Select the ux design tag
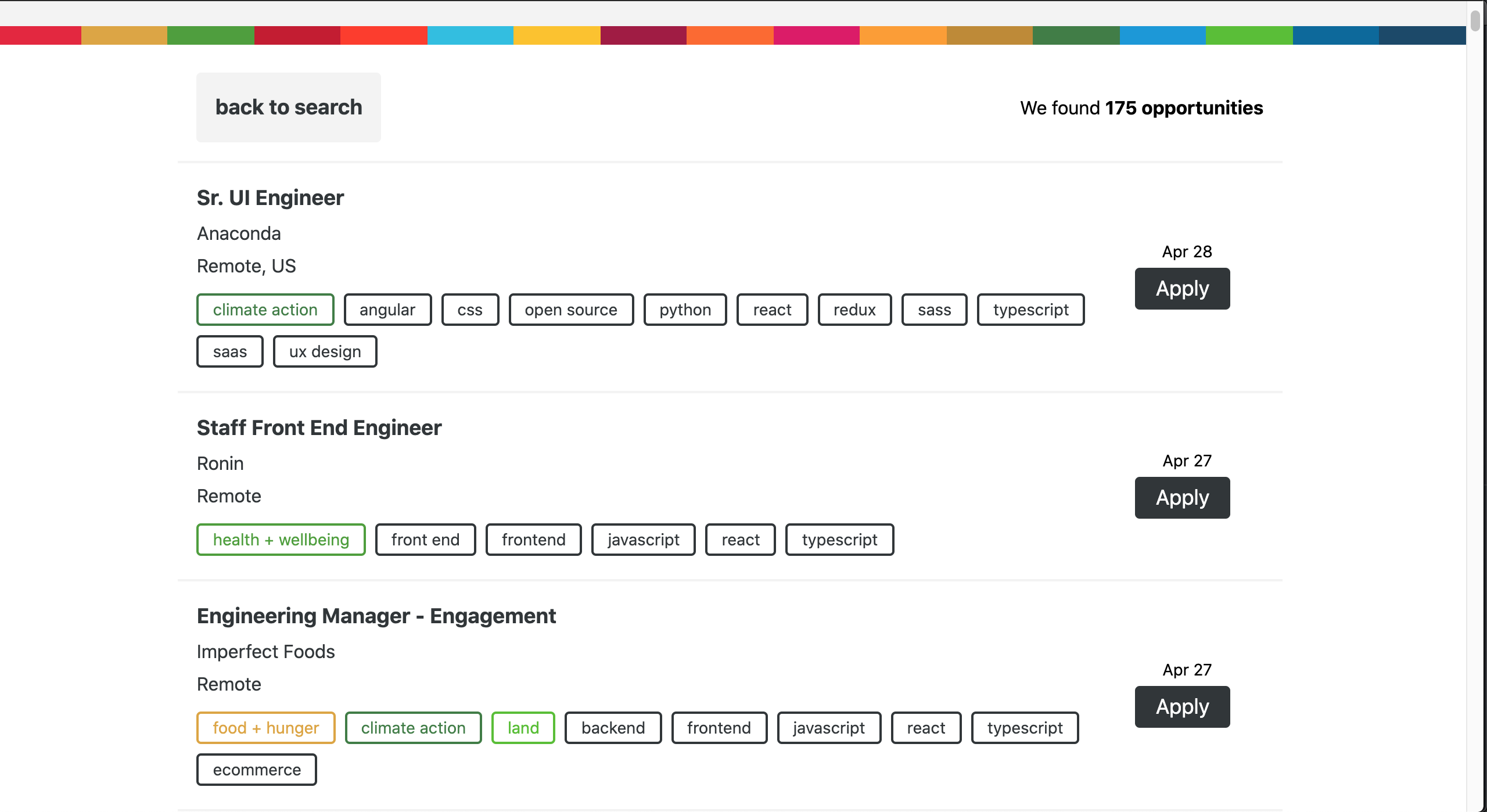 tap(325, 351)
